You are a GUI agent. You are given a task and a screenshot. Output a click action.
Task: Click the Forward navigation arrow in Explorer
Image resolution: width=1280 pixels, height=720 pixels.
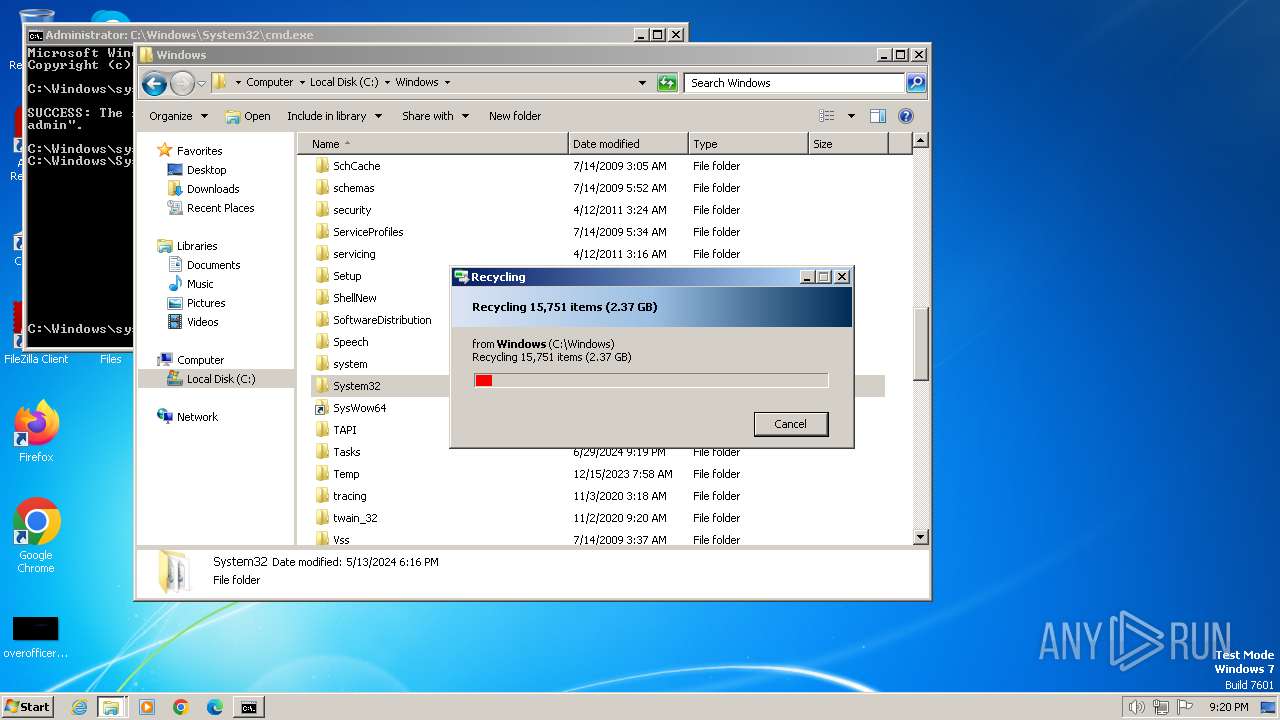point(182,83)
